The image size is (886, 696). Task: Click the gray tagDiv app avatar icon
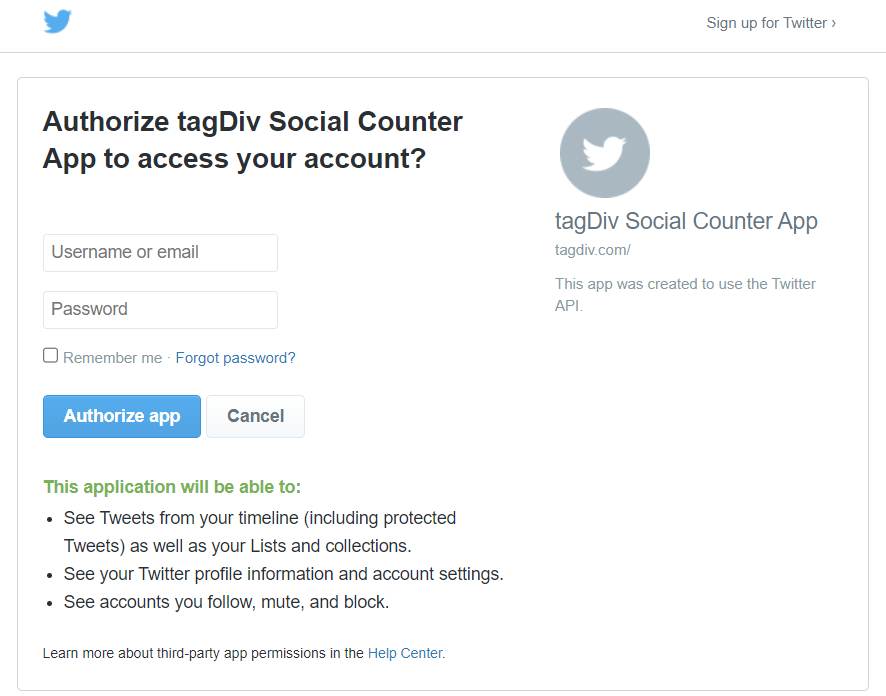(x=605, y=153)
